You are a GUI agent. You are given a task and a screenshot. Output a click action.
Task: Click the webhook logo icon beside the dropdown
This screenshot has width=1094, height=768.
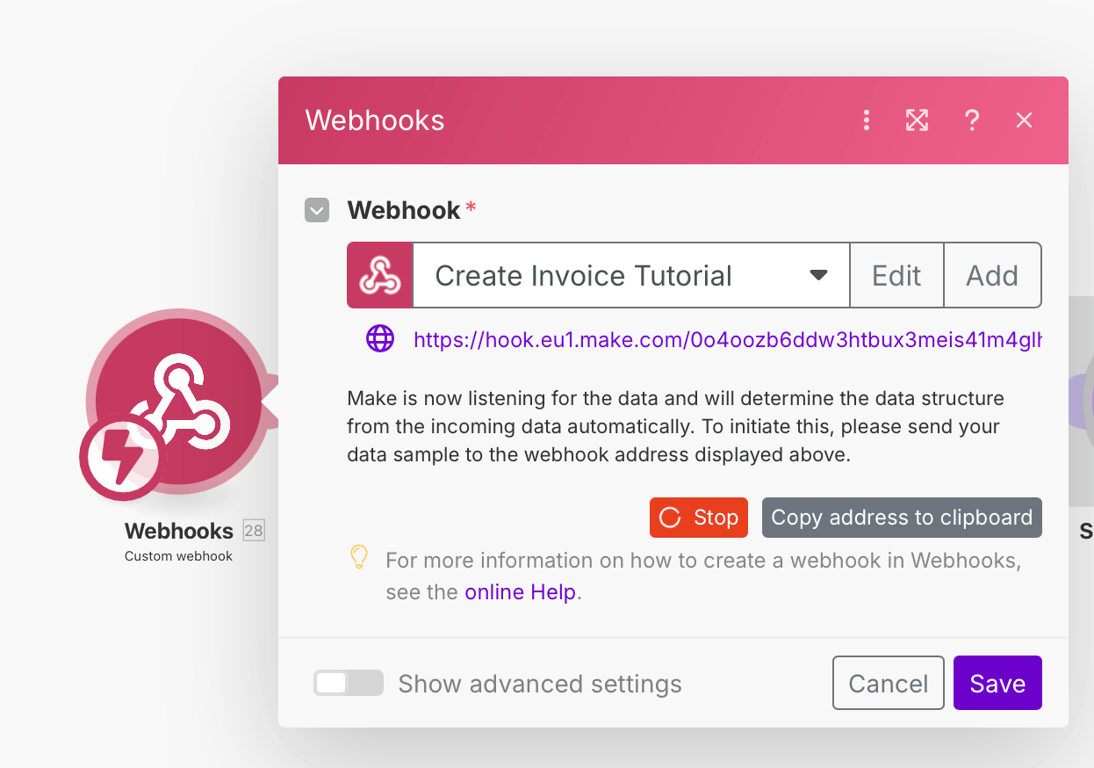point(380,276)
